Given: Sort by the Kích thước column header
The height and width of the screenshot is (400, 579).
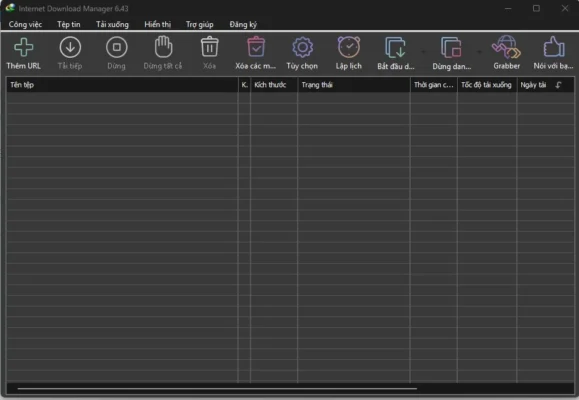Looking at the screenshot, I should pyautogui.click(x=274, y=85).
